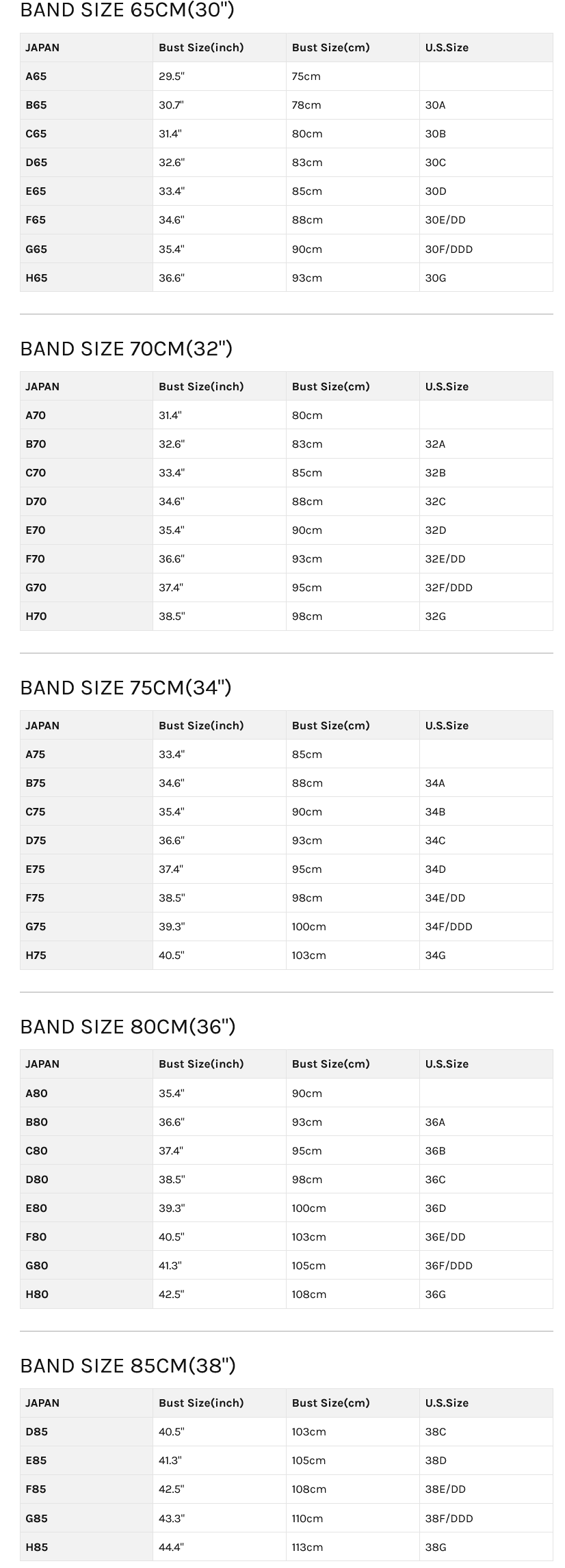The height and width of the screenshot is (1568, 565).
Task: Click the BAND SIZE 85CM(38") heading
Action: click(128, 1366)
